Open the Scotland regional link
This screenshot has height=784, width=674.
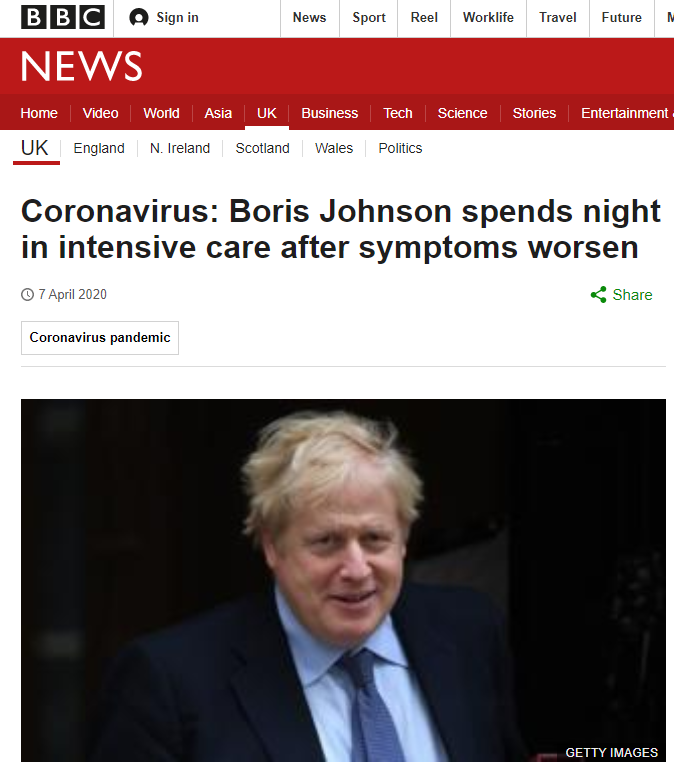pos(262,148)
